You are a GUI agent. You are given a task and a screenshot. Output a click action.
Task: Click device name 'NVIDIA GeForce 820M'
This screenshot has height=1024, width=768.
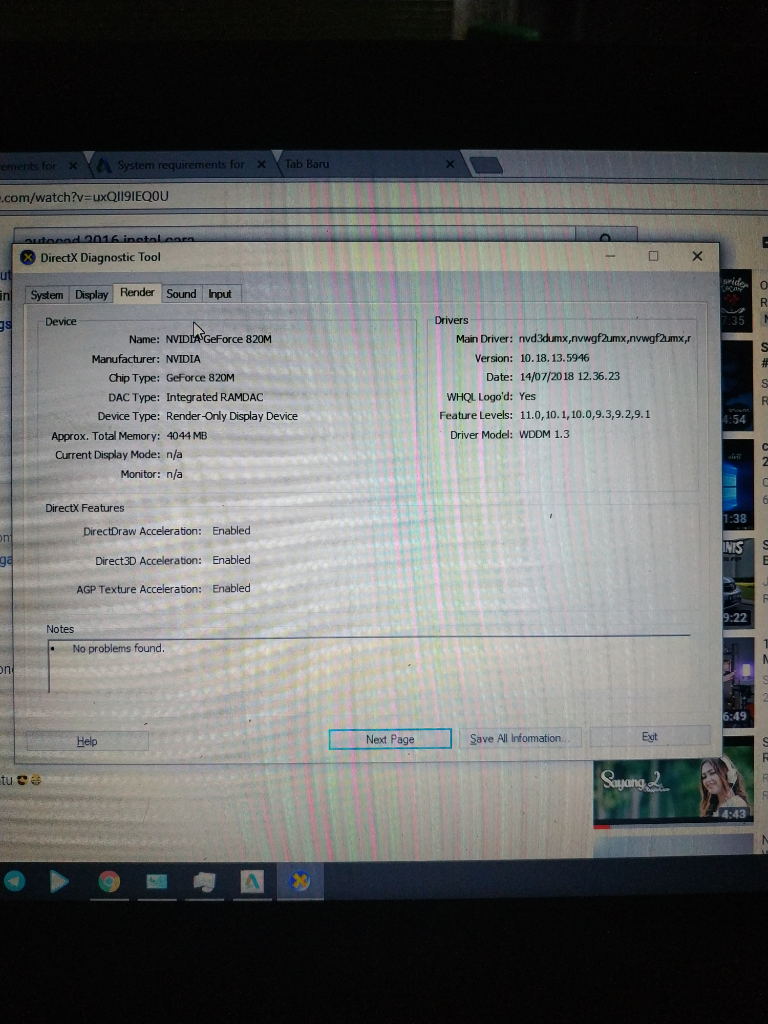coord(218,339)
